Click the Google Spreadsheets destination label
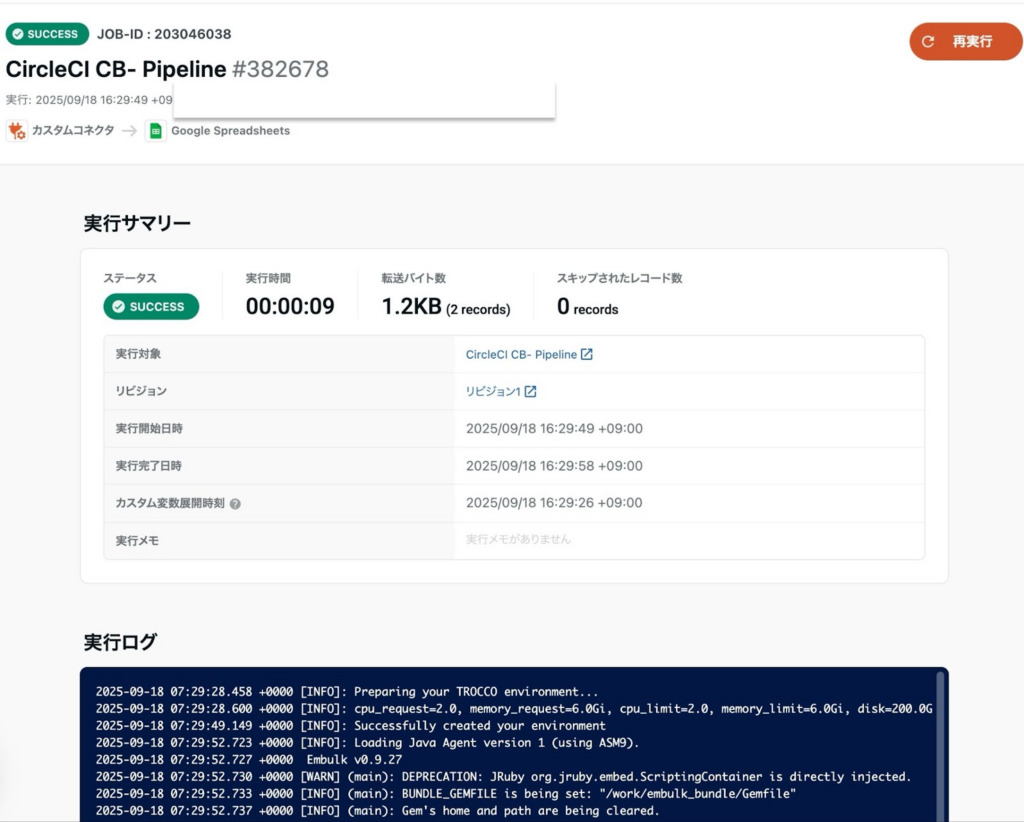This screenshot has width=1024, height=822. (x=230, y=131)
